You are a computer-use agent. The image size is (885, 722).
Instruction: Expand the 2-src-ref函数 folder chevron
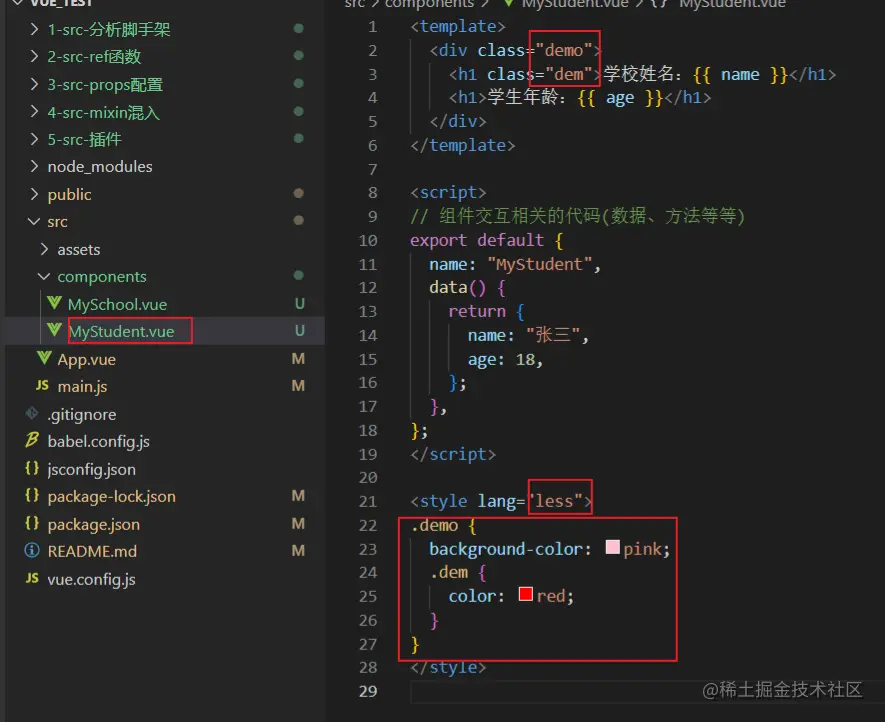[x=34, y=56]
